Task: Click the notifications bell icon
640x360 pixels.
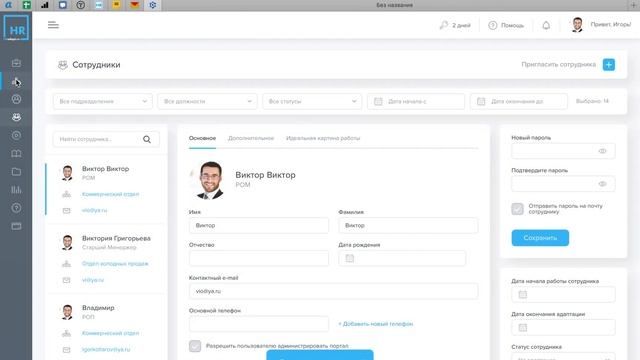Action: [546, 25]
